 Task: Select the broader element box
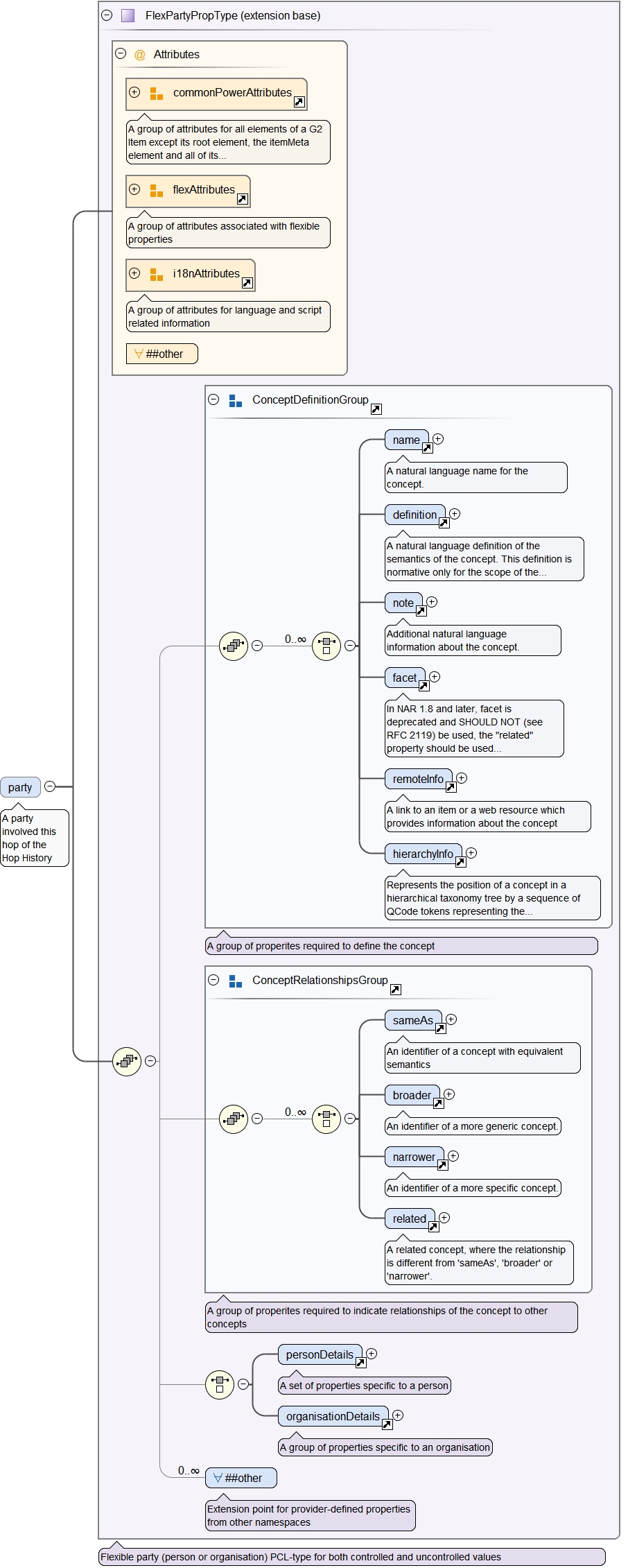point(412,1095)
